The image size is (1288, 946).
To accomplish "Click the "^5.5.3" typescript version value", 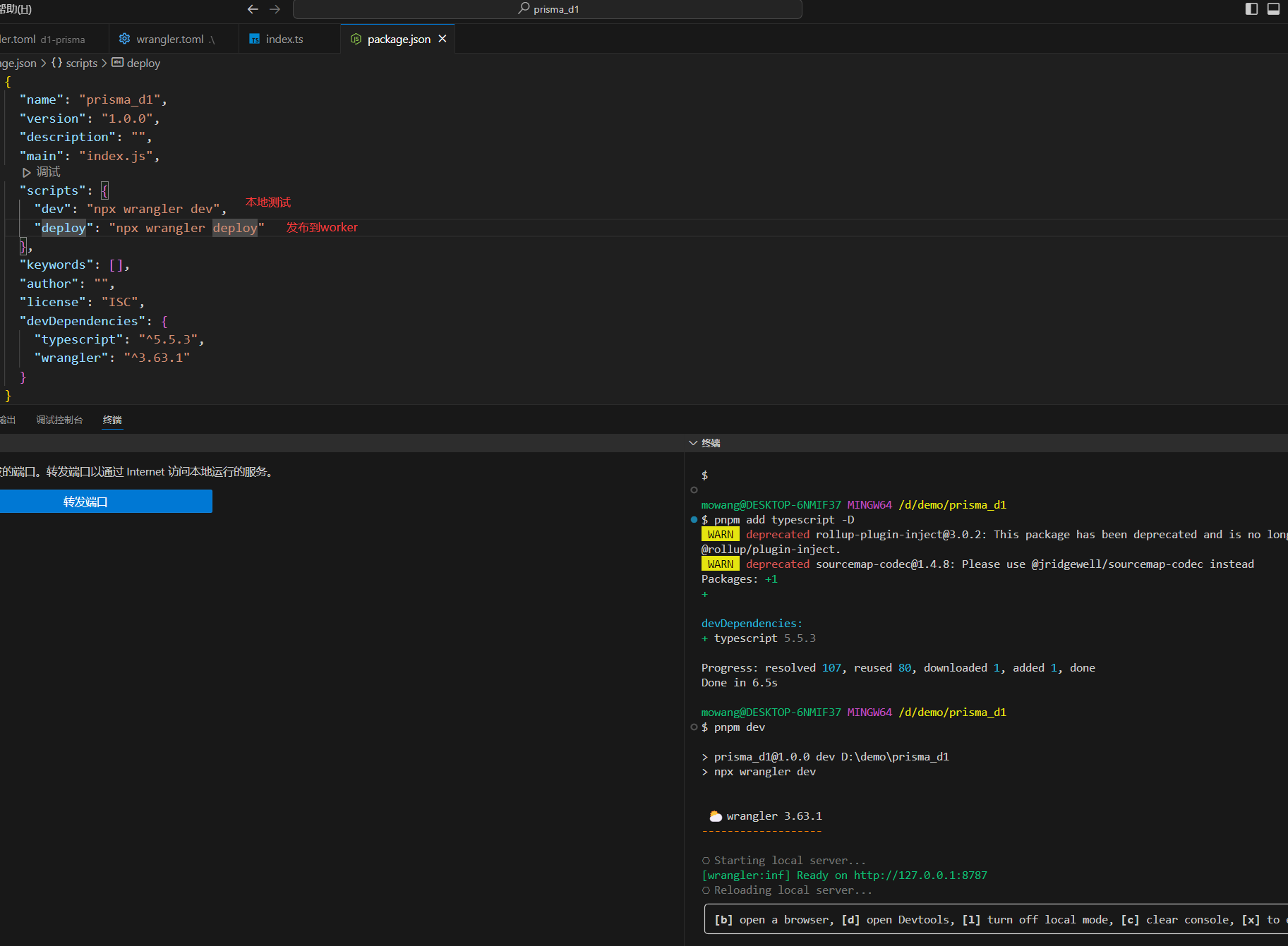I will (x=168, y=339).
